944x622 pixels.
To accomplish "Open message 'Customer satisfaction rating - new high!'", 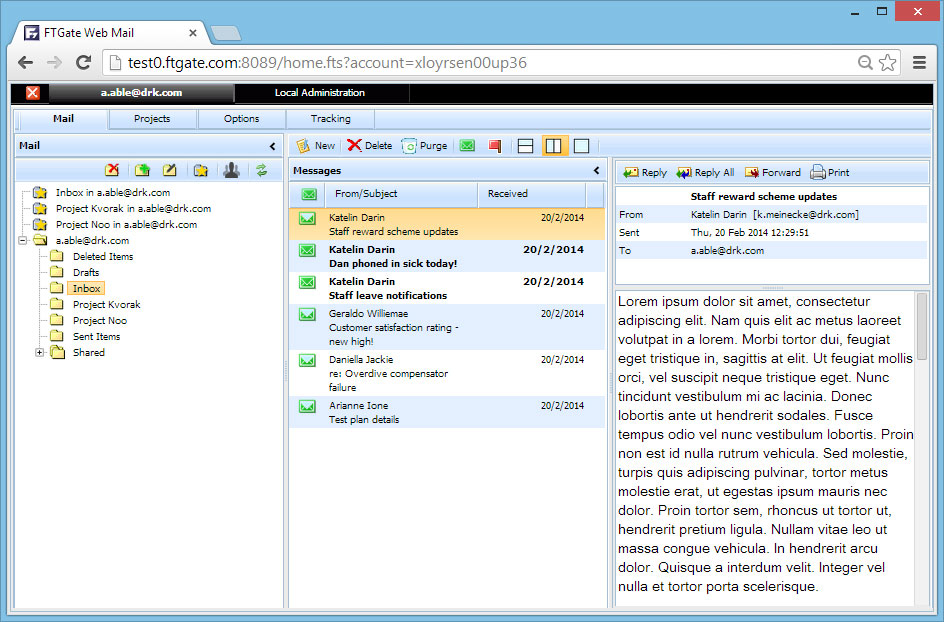I will click(447, 327).
